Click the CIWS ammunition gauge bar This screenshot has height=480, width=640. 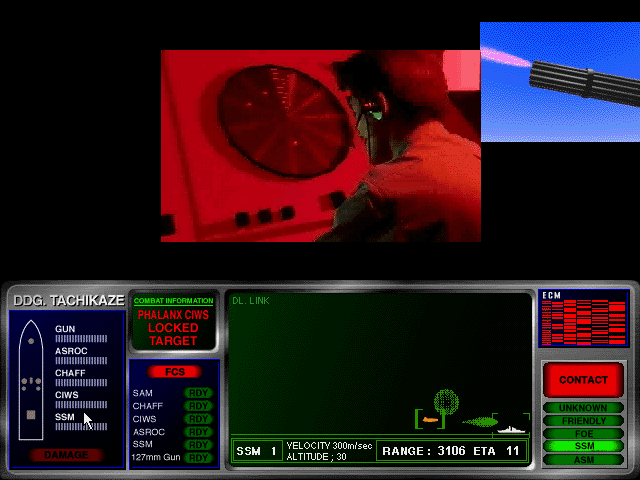pyautogui.click(x=81, y=404)
